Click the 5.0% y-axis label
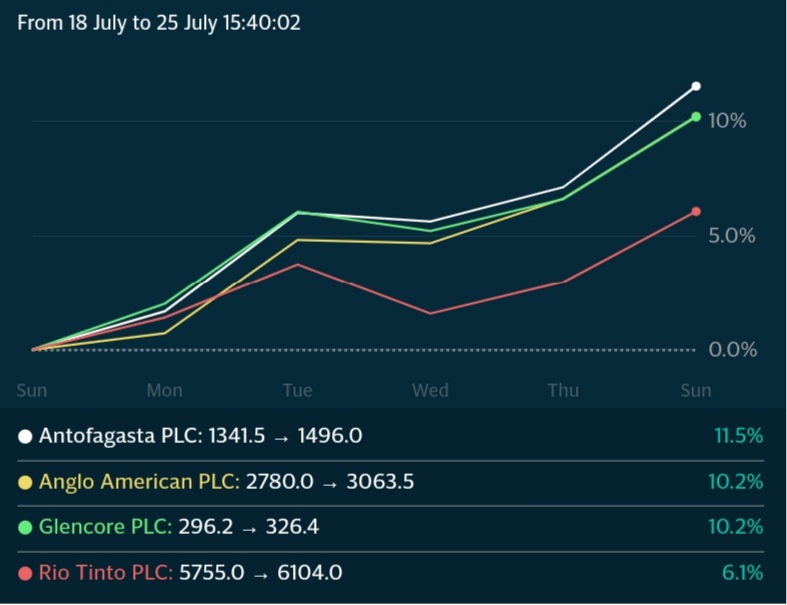This screenshot has width=787, height=605. pyautogui.click(x=732, y=236)
